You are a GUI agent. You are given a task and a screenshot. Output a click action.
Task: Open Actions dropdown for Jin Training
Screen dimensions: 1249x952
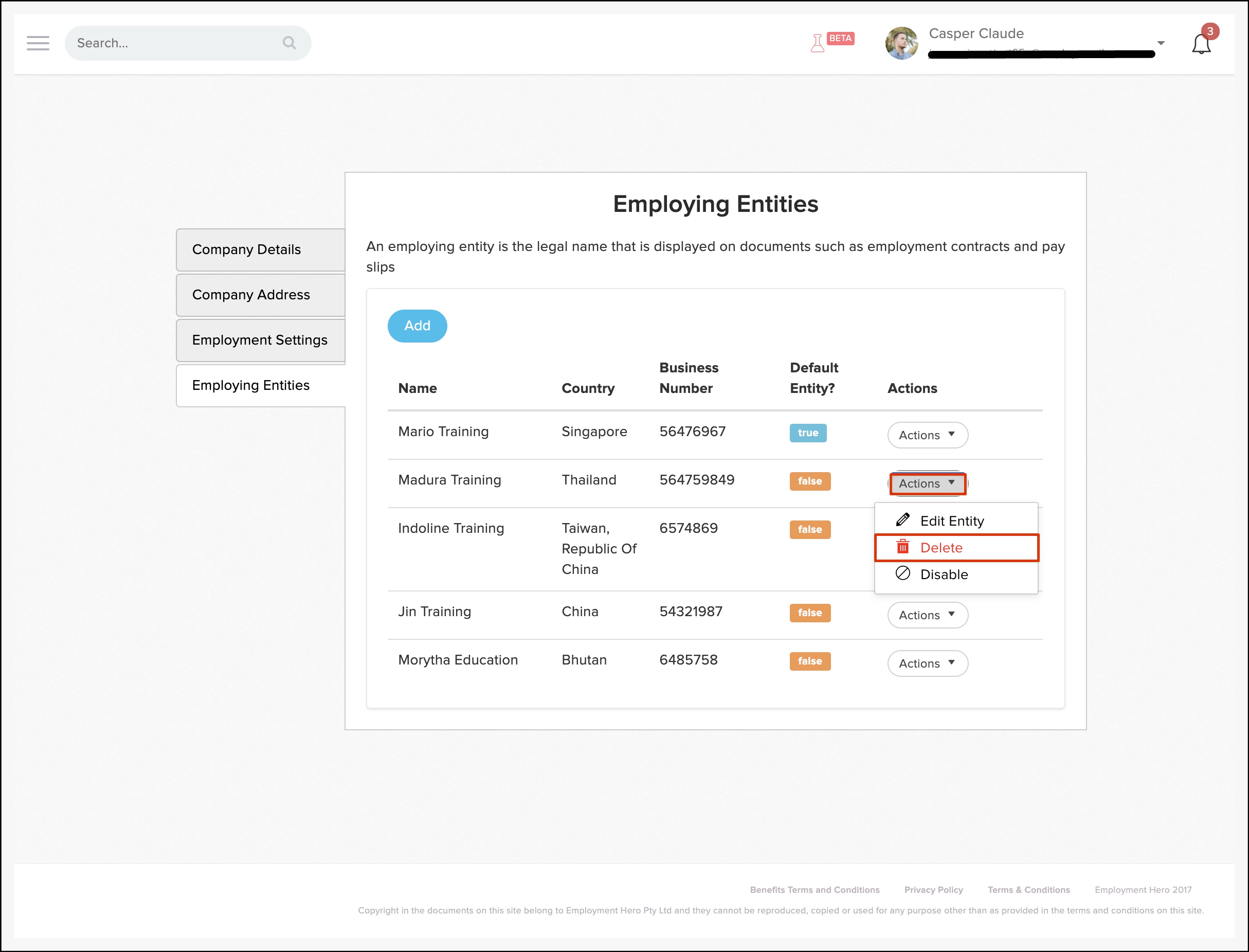click(927, 615)
